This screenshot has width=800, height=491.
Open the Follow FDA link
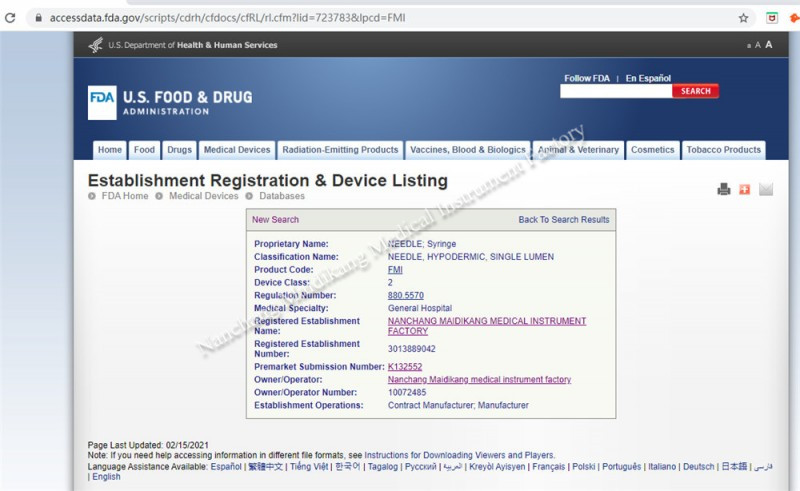(587, 78)
